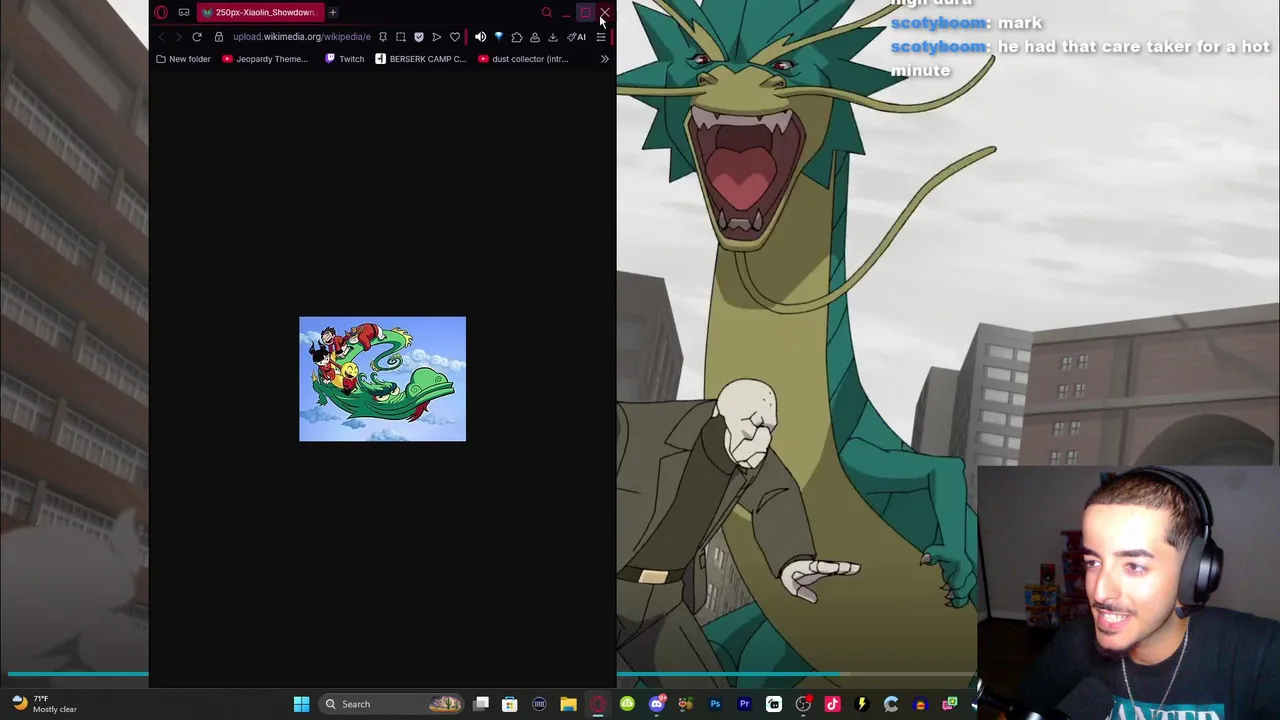Open the extensions puzzle-piece icon
This screenshot has width=1280, height=720.
tap(517, 37)
